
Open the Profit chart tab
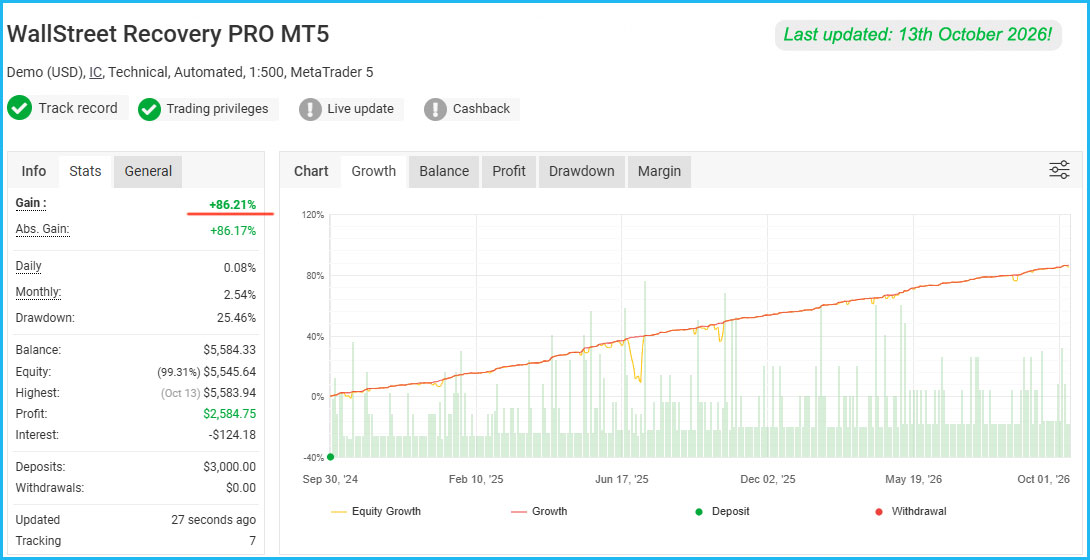pos(509,171)
